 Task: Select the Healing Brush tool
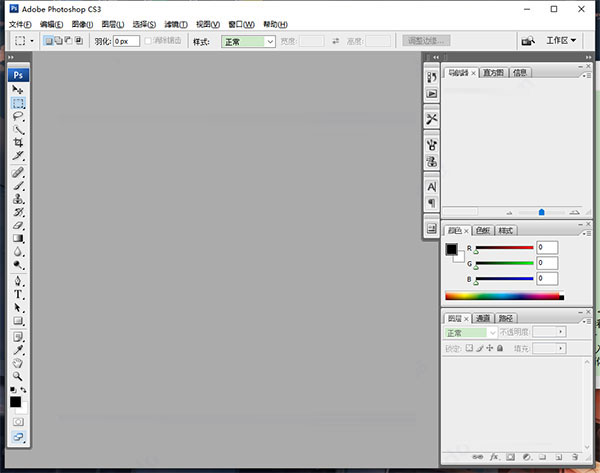[x=18, y=172]
